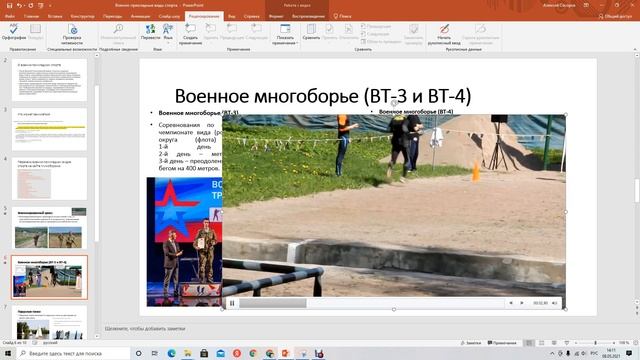The width and height of the screenshot is (640, 360).
Task: Switch to the Анимация tab
Action: [x=140, y=16]
